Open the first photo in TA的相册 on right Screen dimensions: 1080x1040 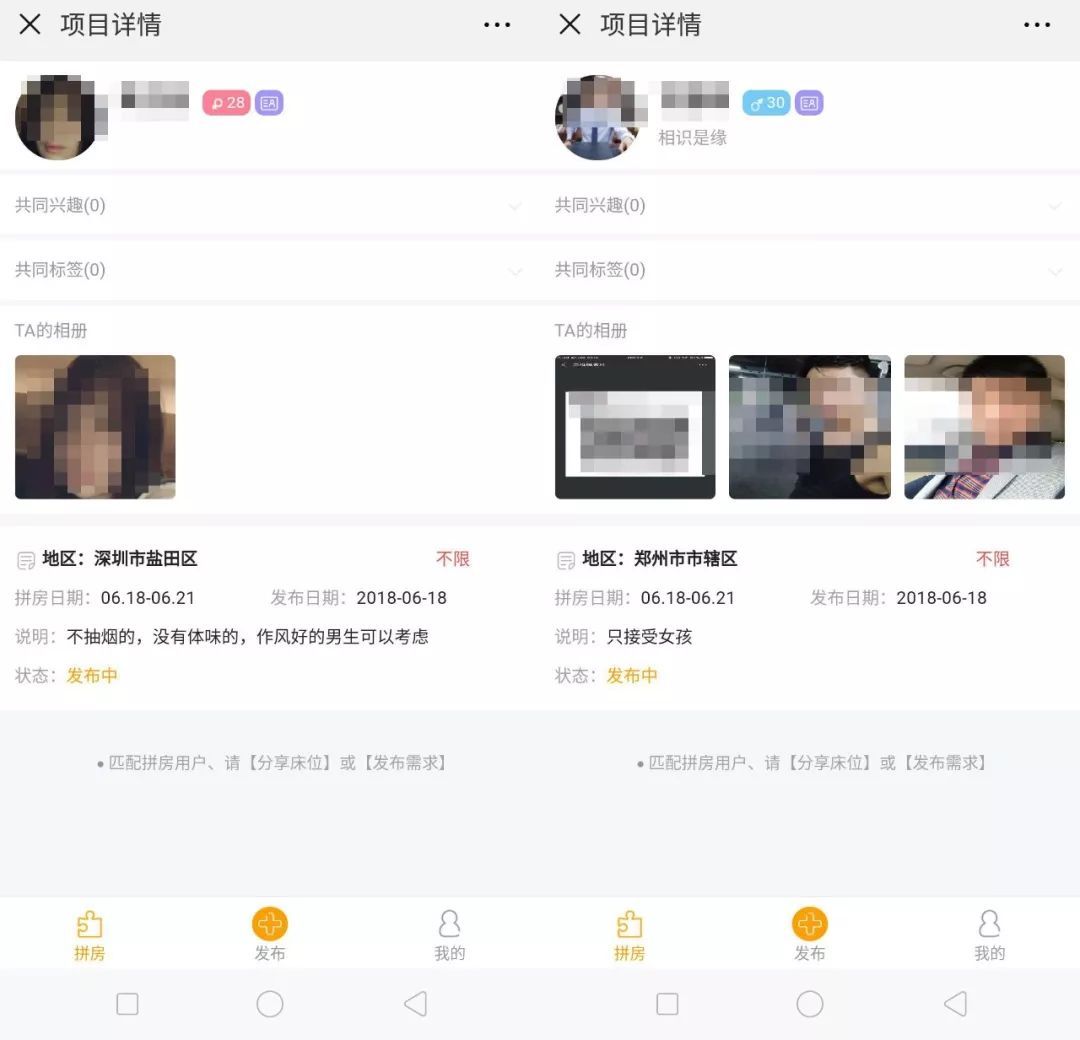[x=635, y=427]
